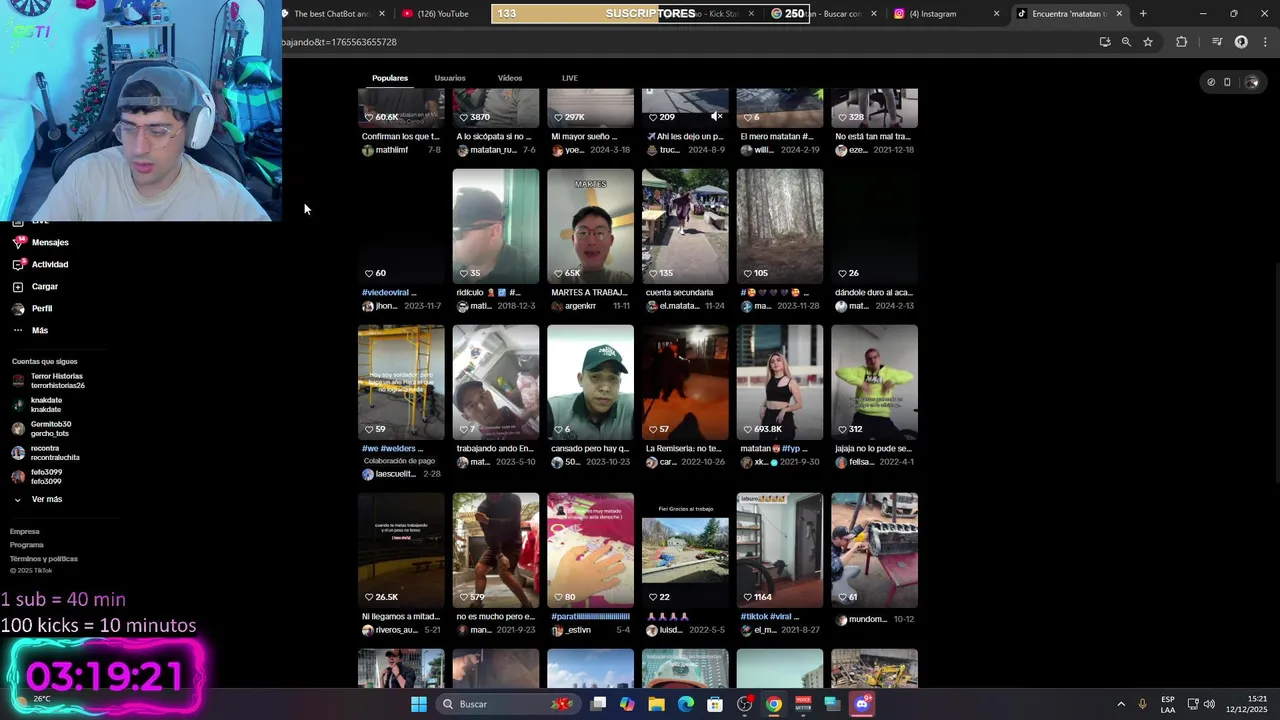Click argenkrr author name under video

click(580, 306)
